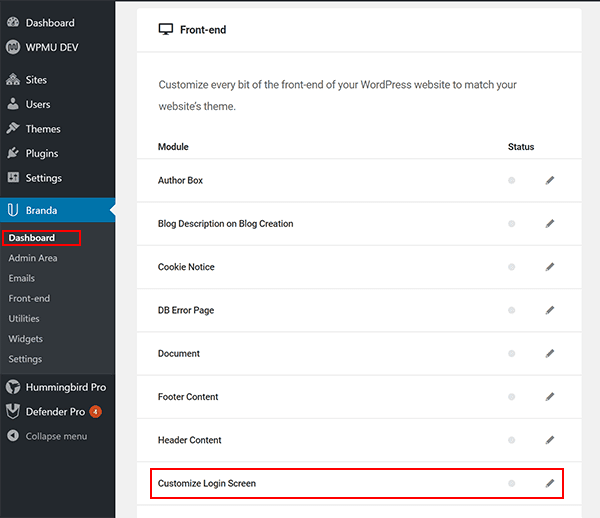
Task: Click the Customize Login Screen module name
Action: tap(207, 484)
